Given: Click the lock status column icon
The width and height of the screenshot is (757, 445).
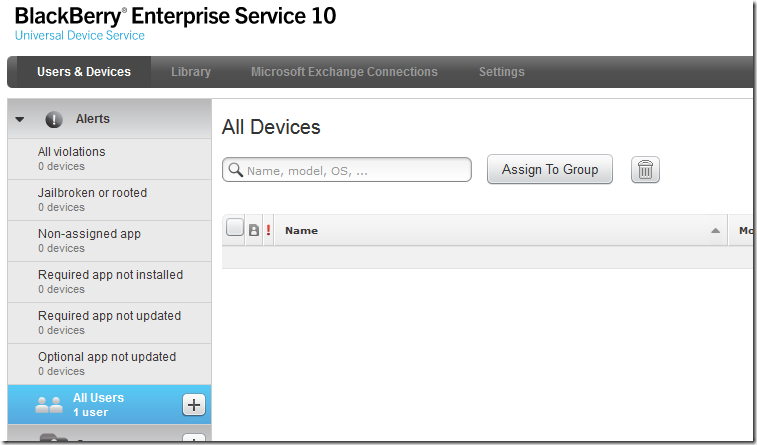Looking at the screenshot, I should tap(254, 230).
